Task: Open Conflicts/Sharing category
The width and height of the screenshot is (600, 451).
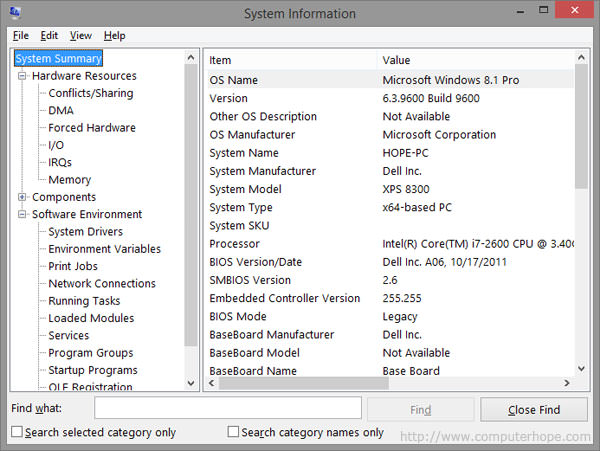Action: (x=91, y=93)
